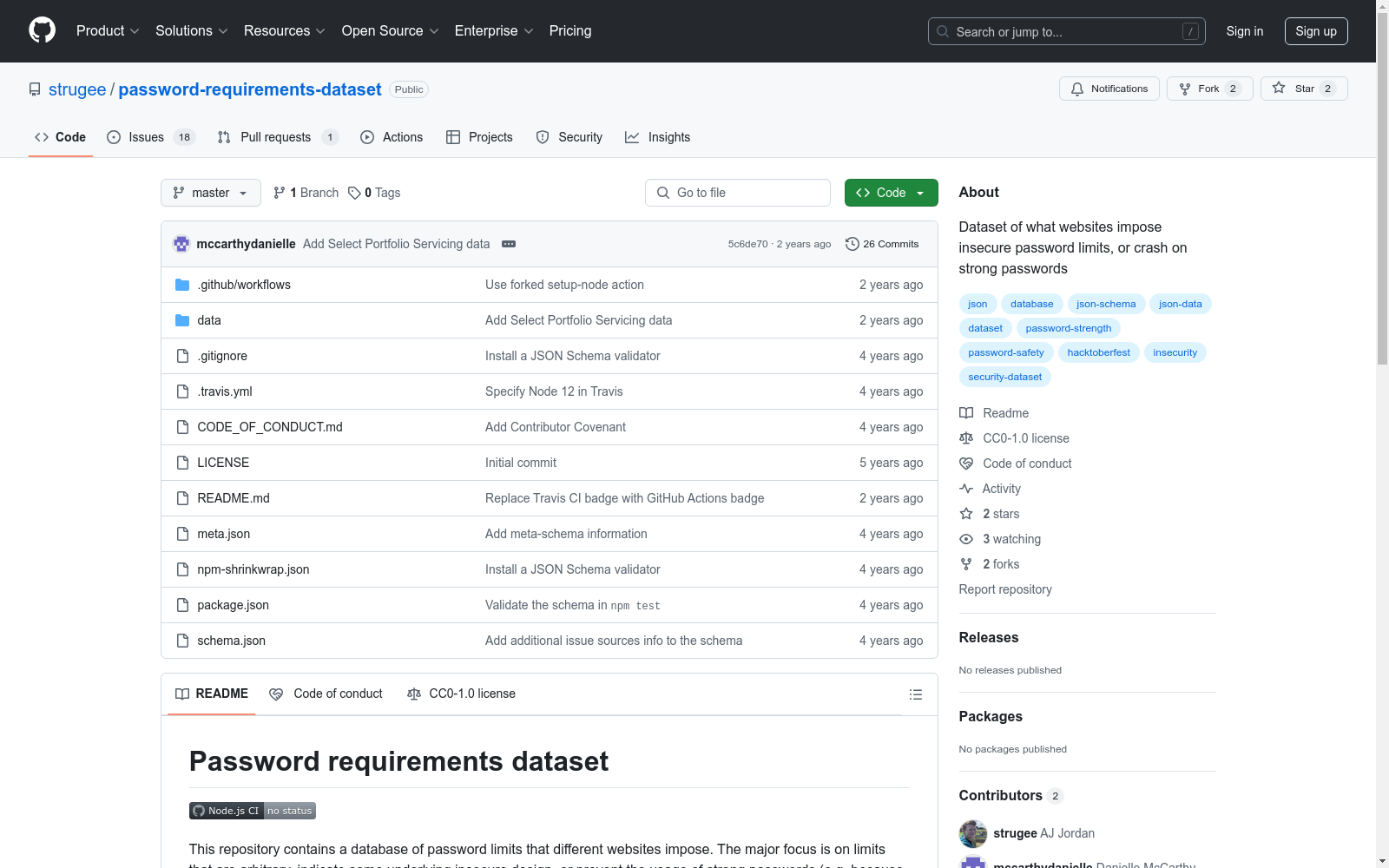Open the Open Source dropdown menu
The width and height of the screenshot is (1389, 868).
(391, 31)
